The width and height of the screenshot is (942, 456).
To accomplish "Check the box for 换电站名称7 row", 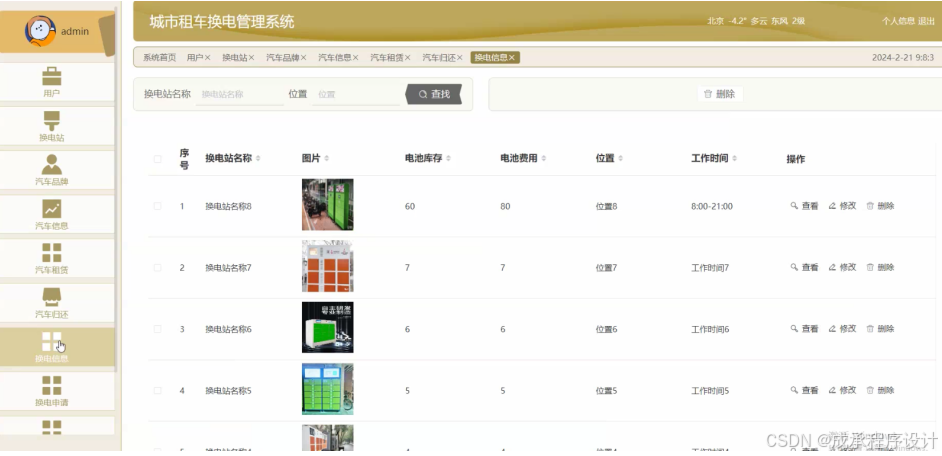I will pos(157,267).
